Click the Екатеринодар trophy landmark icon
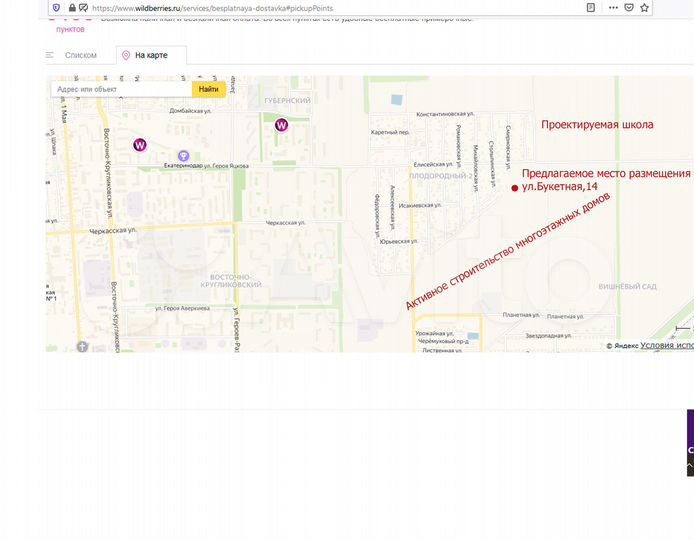Screen dimensions: 694x540 (x=183, y=155)
